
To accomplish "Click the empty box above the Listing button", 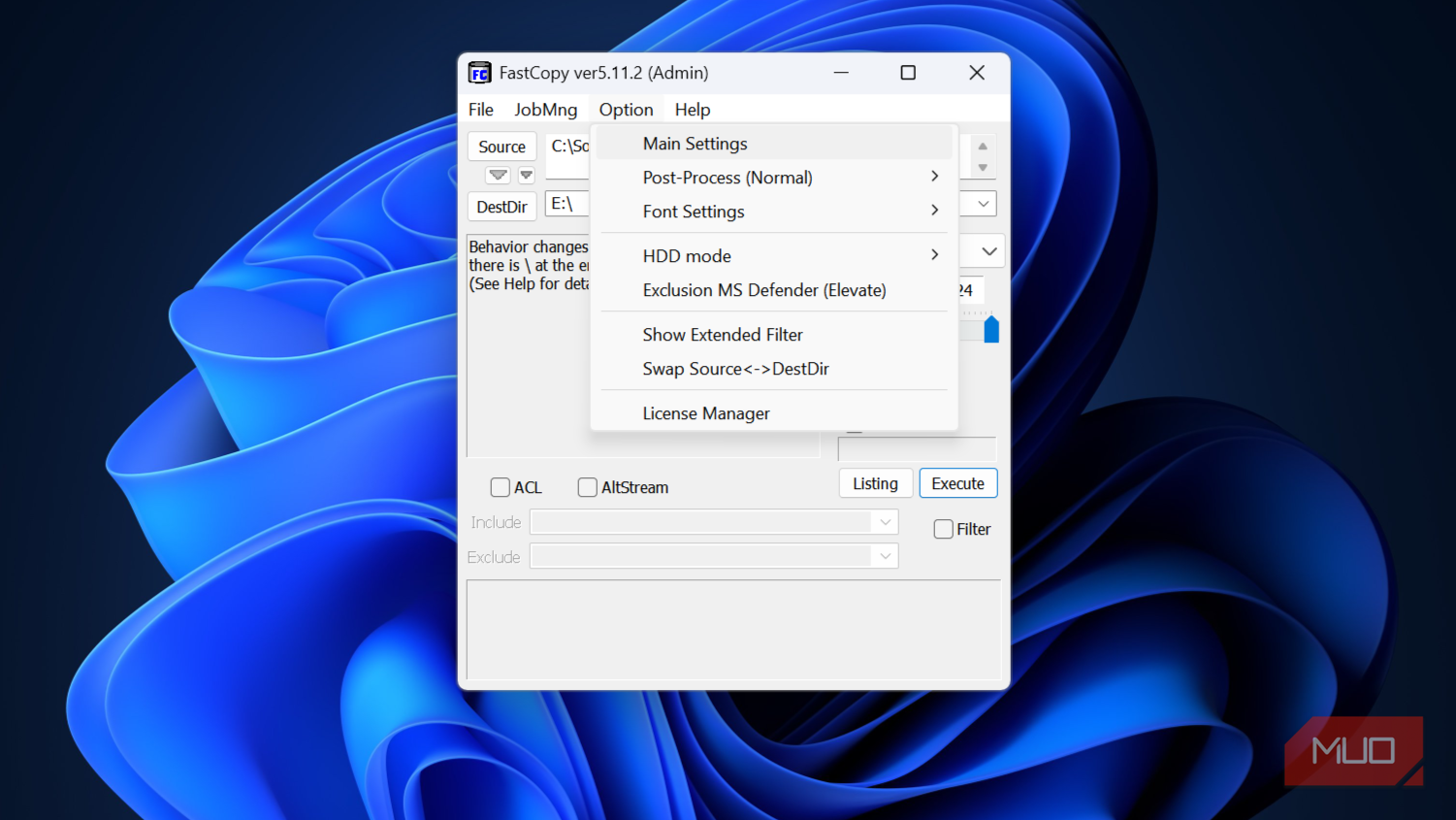I will [x=917, y=448].
